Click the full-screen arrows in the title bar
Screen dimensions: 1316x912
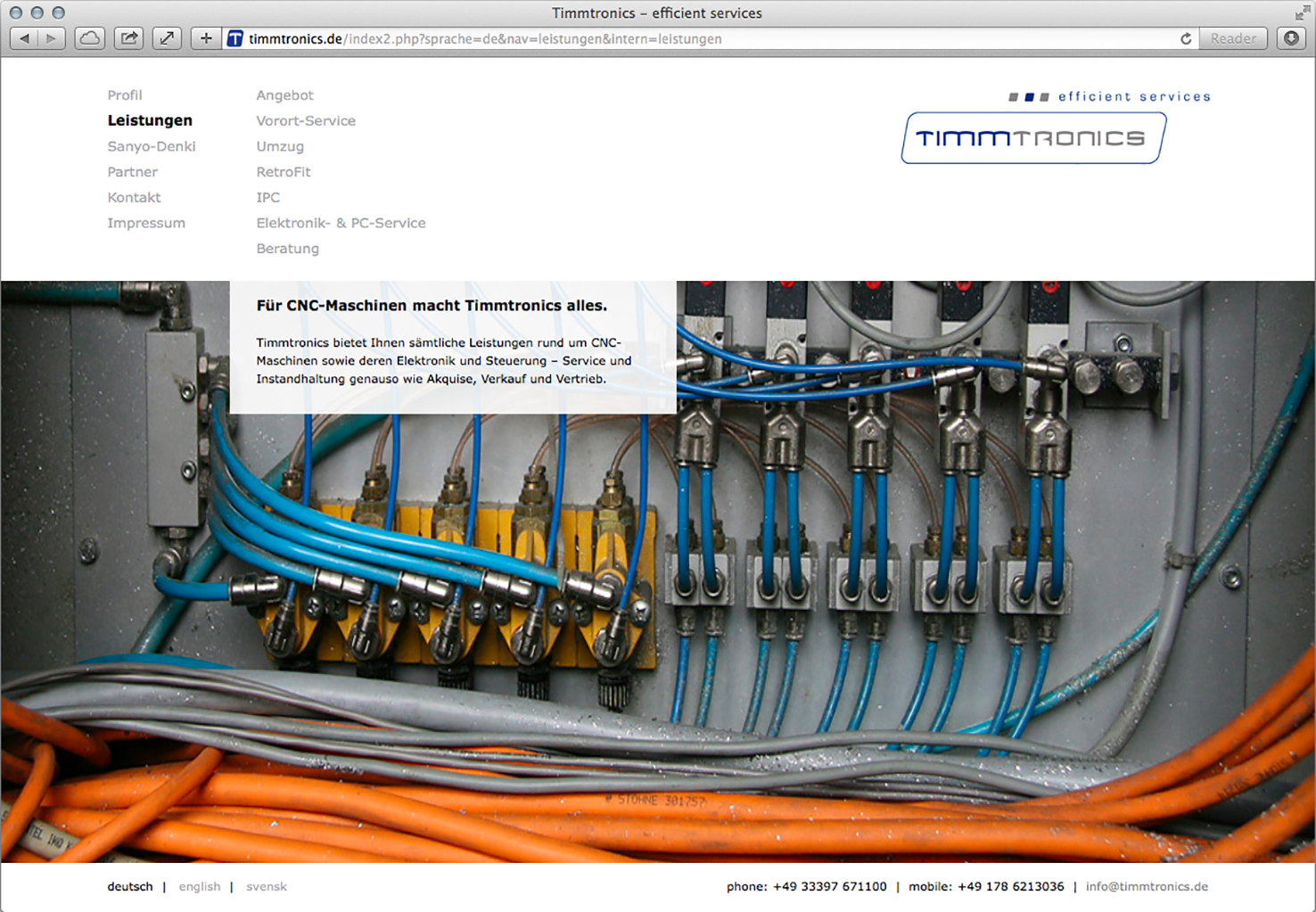pos(1303,12)
